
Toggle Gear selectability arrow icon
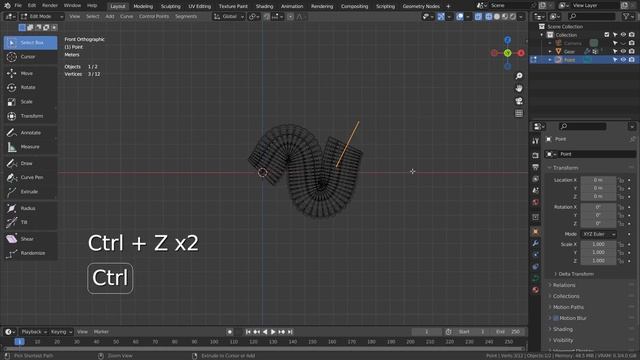tap(615, 51)
